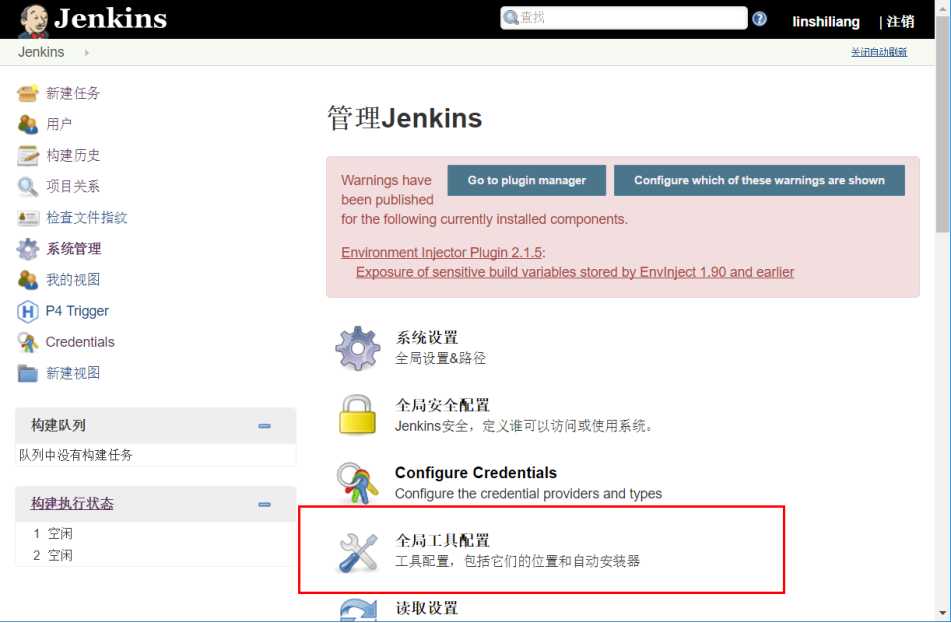Open the 全局安全配置 heading link
The width and height of the screenshot is (951, 623).
pyautogui.click(x=442, y=405)
